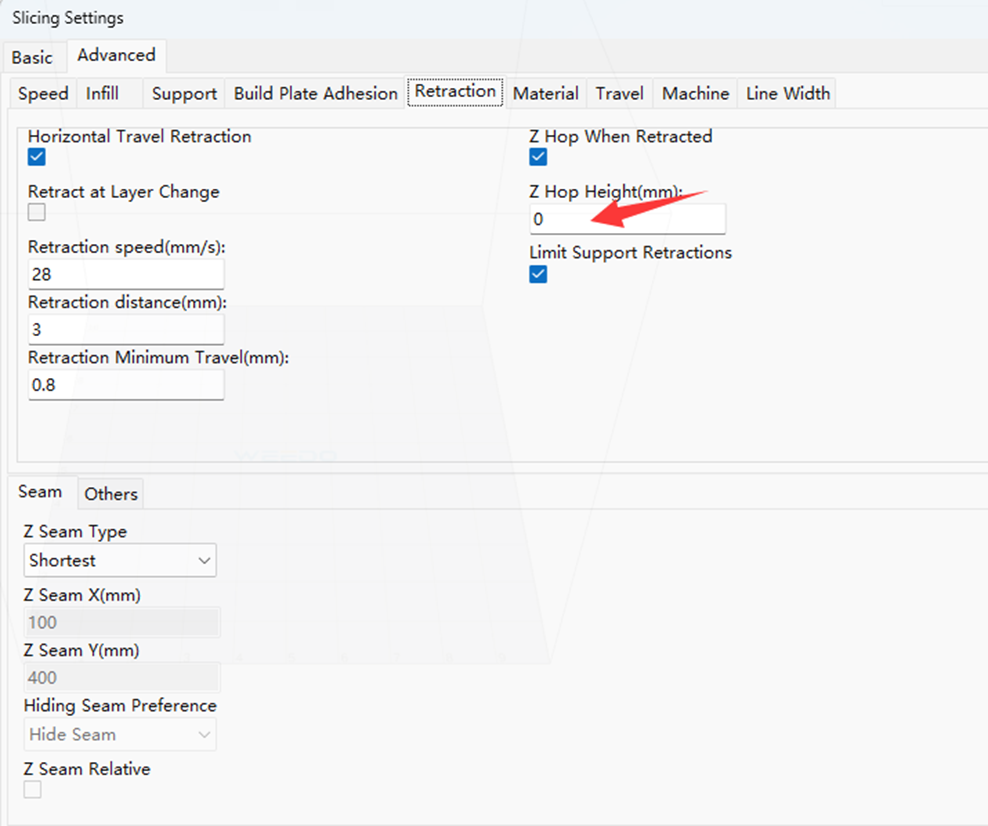Switch to the Travel tab
The image size is (988, 826).
pos(619,94)
